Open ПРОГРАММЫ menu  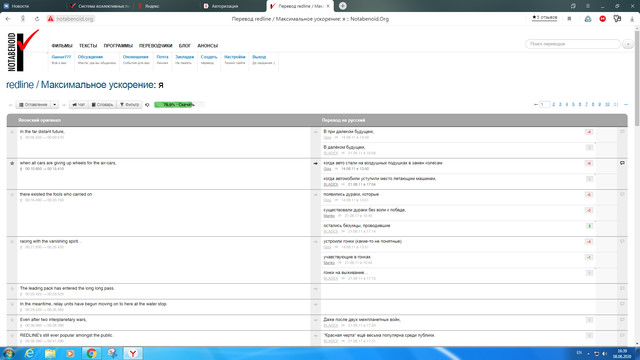tap(118, 46)
